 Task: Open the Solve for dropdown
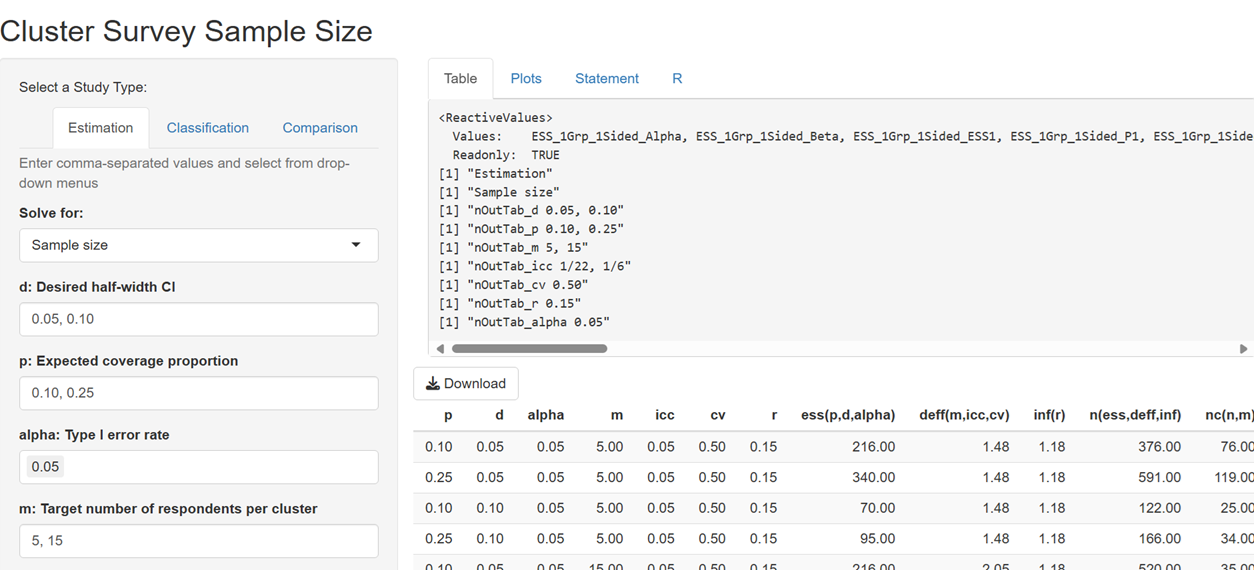pyautogui.click(x=198, y=245)
